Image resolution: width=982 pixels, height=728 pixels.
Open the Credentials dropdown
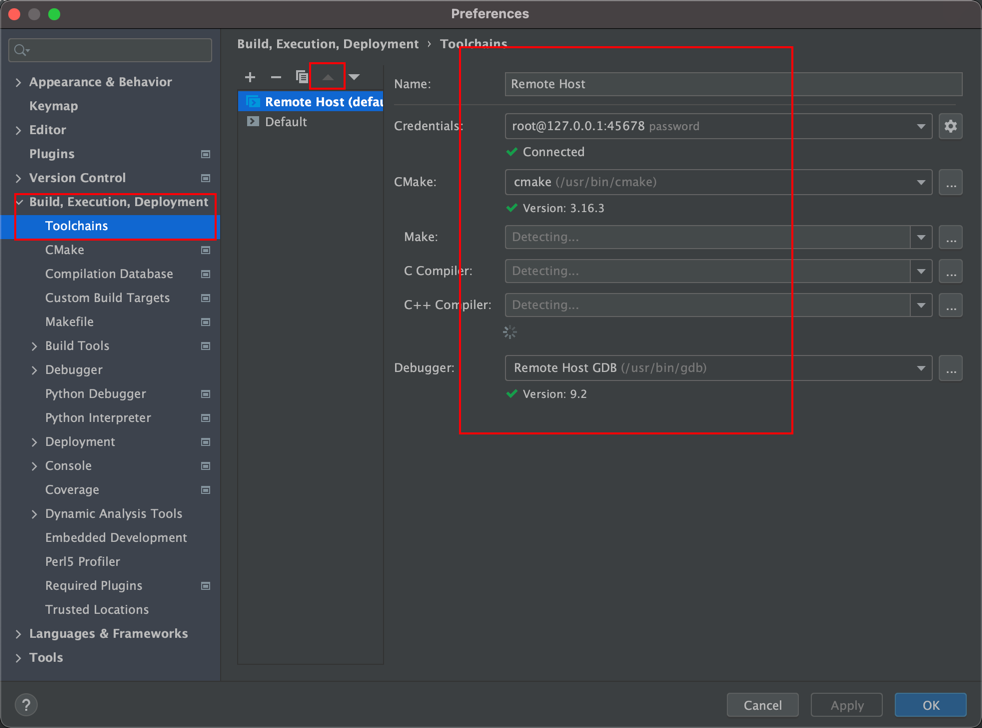point(920,127)
